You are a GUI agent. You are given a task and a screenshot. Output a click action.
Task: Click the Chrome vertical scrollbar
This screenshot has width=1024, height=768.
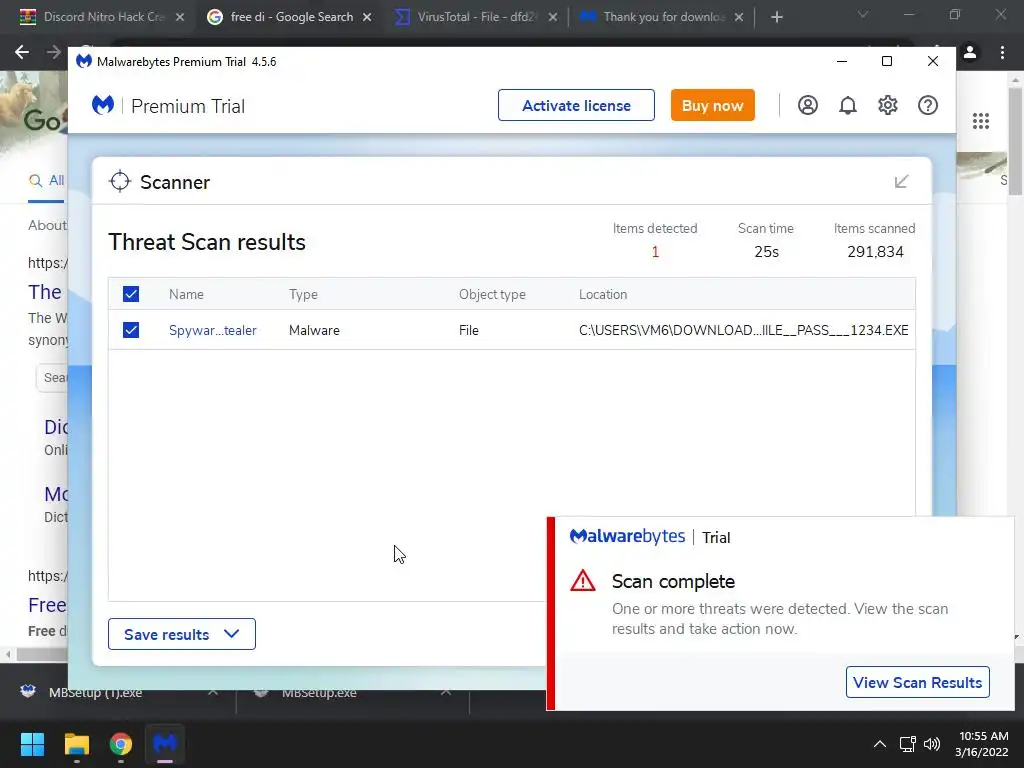(1016, 140)
